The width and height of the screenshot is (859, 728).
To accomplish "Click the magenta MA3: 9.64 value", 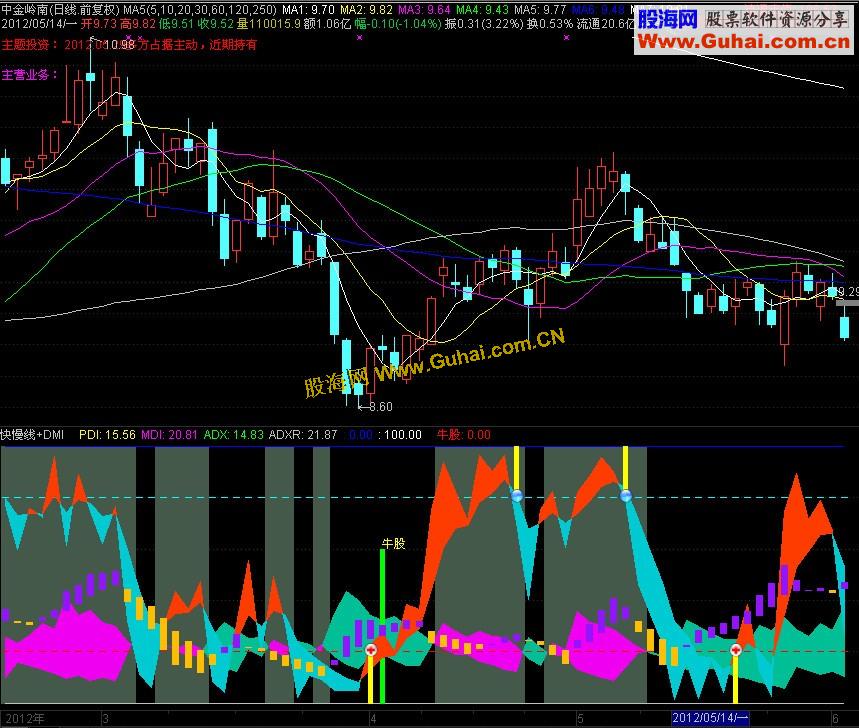I will tap(424, 9).
